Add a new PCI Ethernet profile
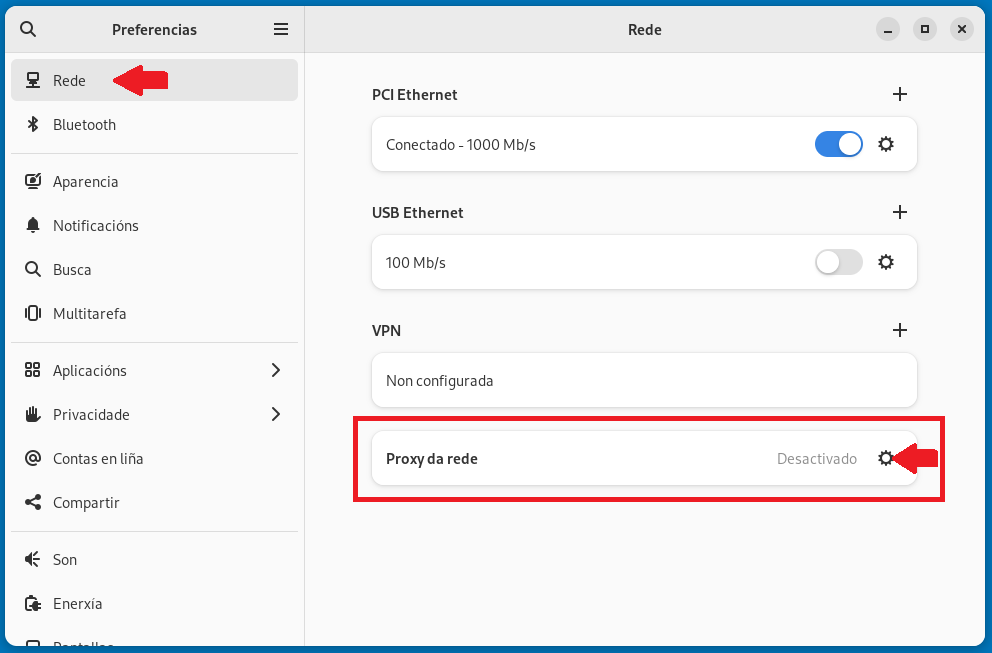This screenshot has width=992, height=653. [899, 95]
